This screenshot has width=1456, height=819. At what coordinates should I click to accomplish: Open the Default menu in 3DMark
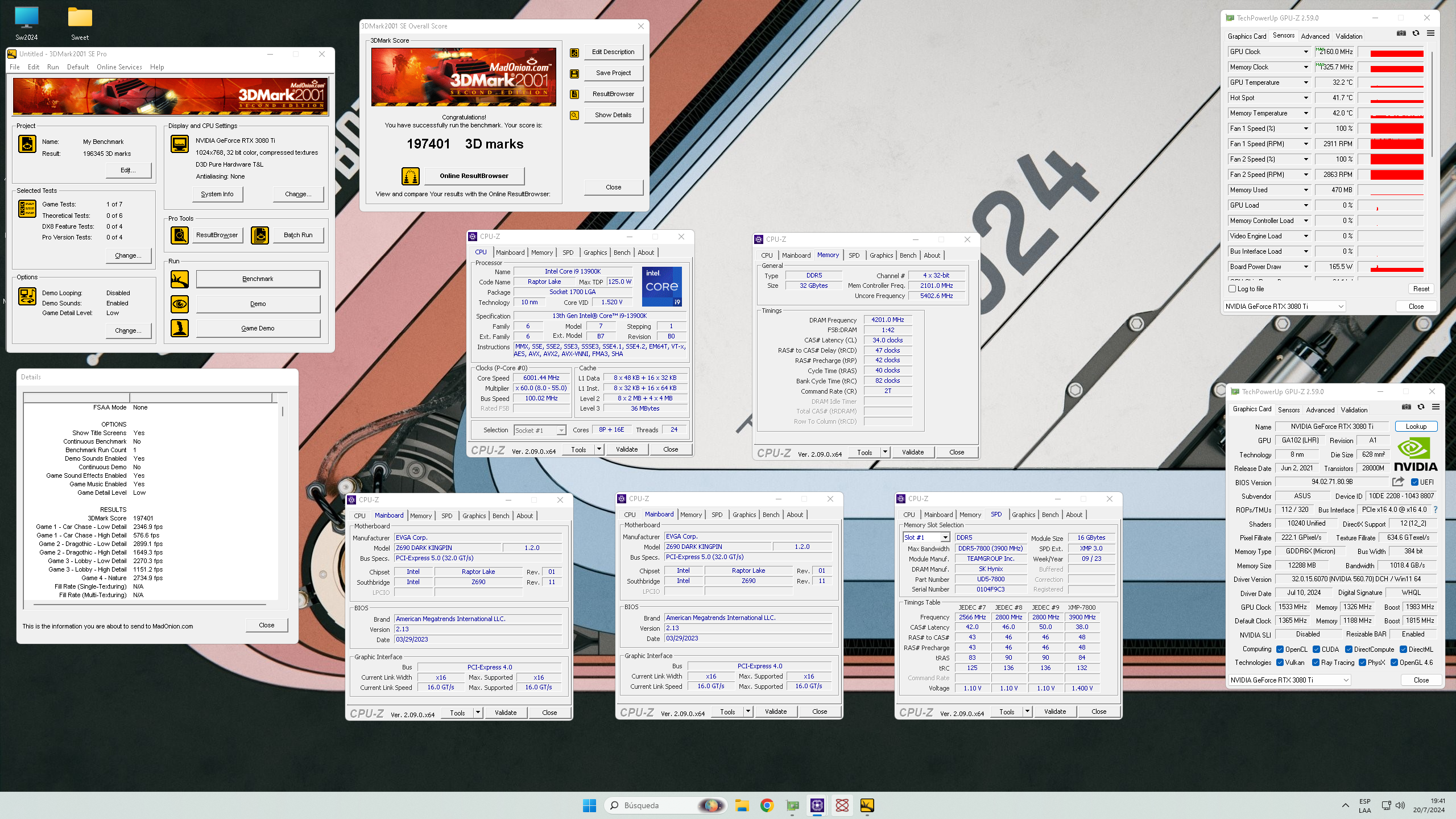click(78, 67)
